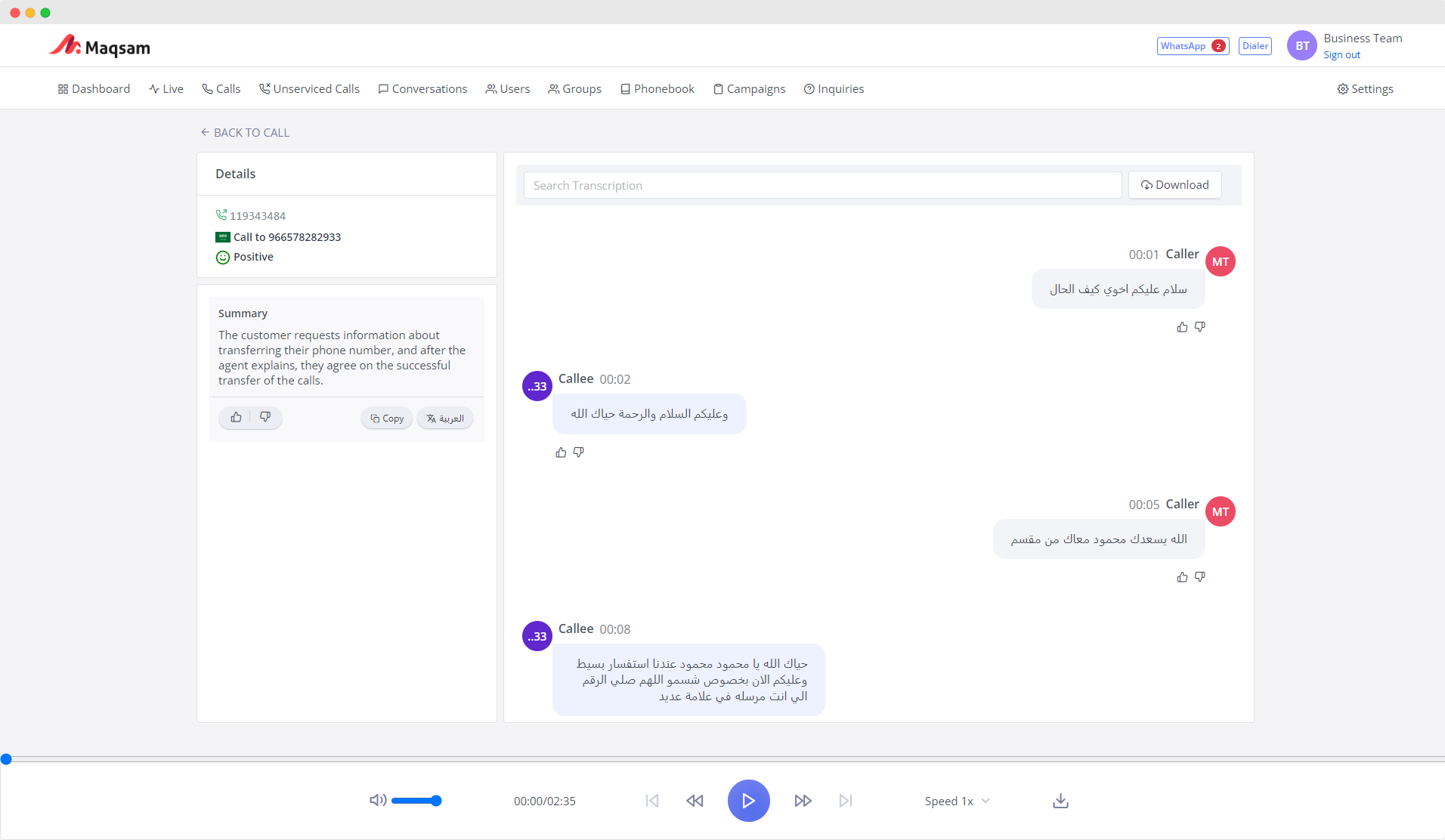1445x840 pixels.
Task: Click Sign out under Business Team
Action: (1341, 54)
